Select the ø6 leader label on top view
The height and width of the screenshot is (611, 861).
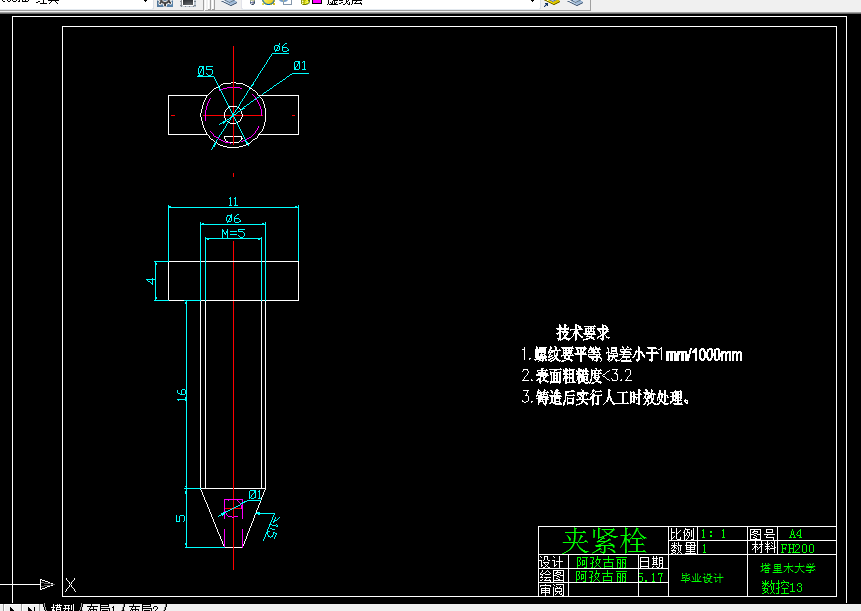click(281, 48)
